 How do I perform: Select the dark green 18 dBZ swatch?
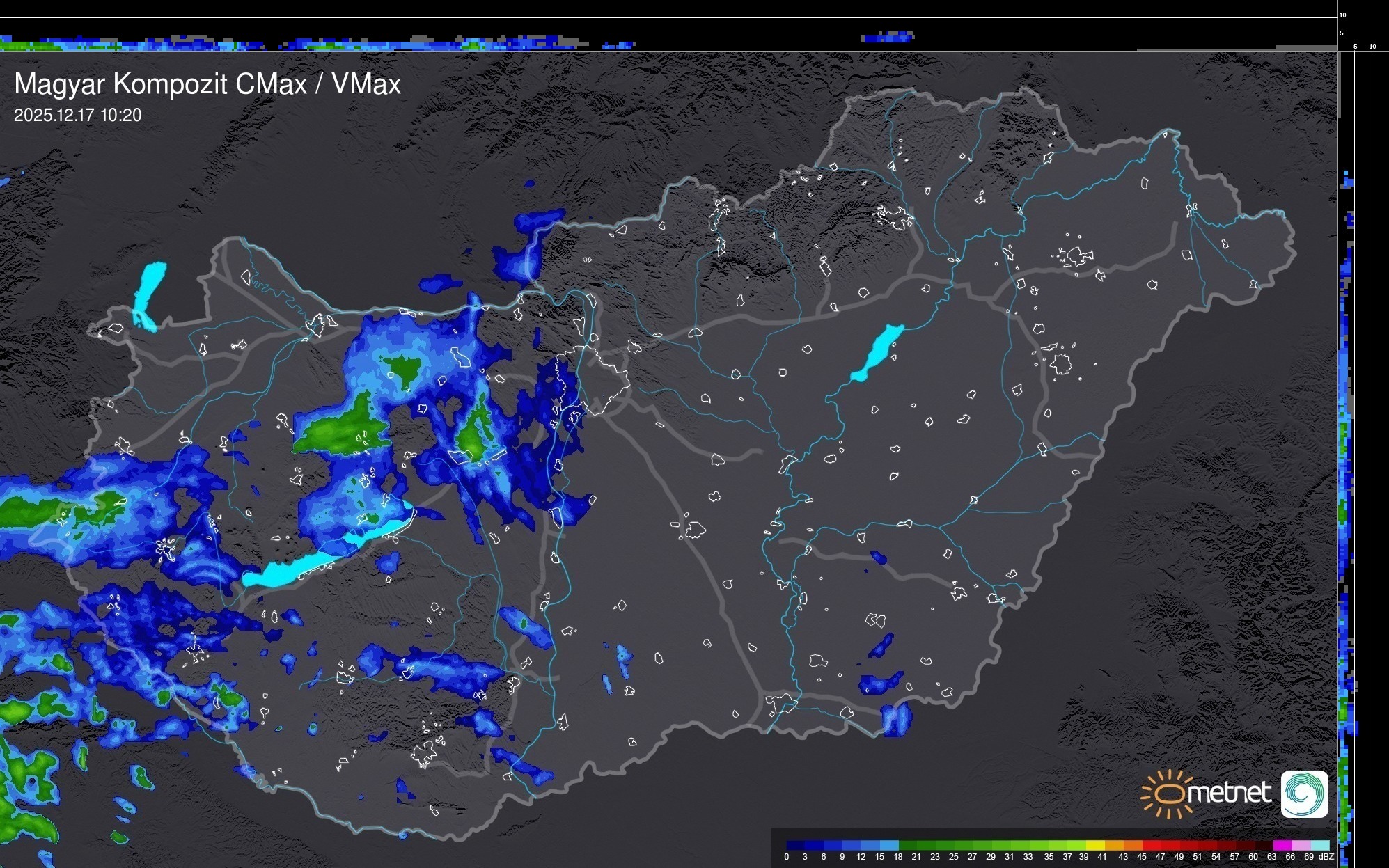click(908, 845)
